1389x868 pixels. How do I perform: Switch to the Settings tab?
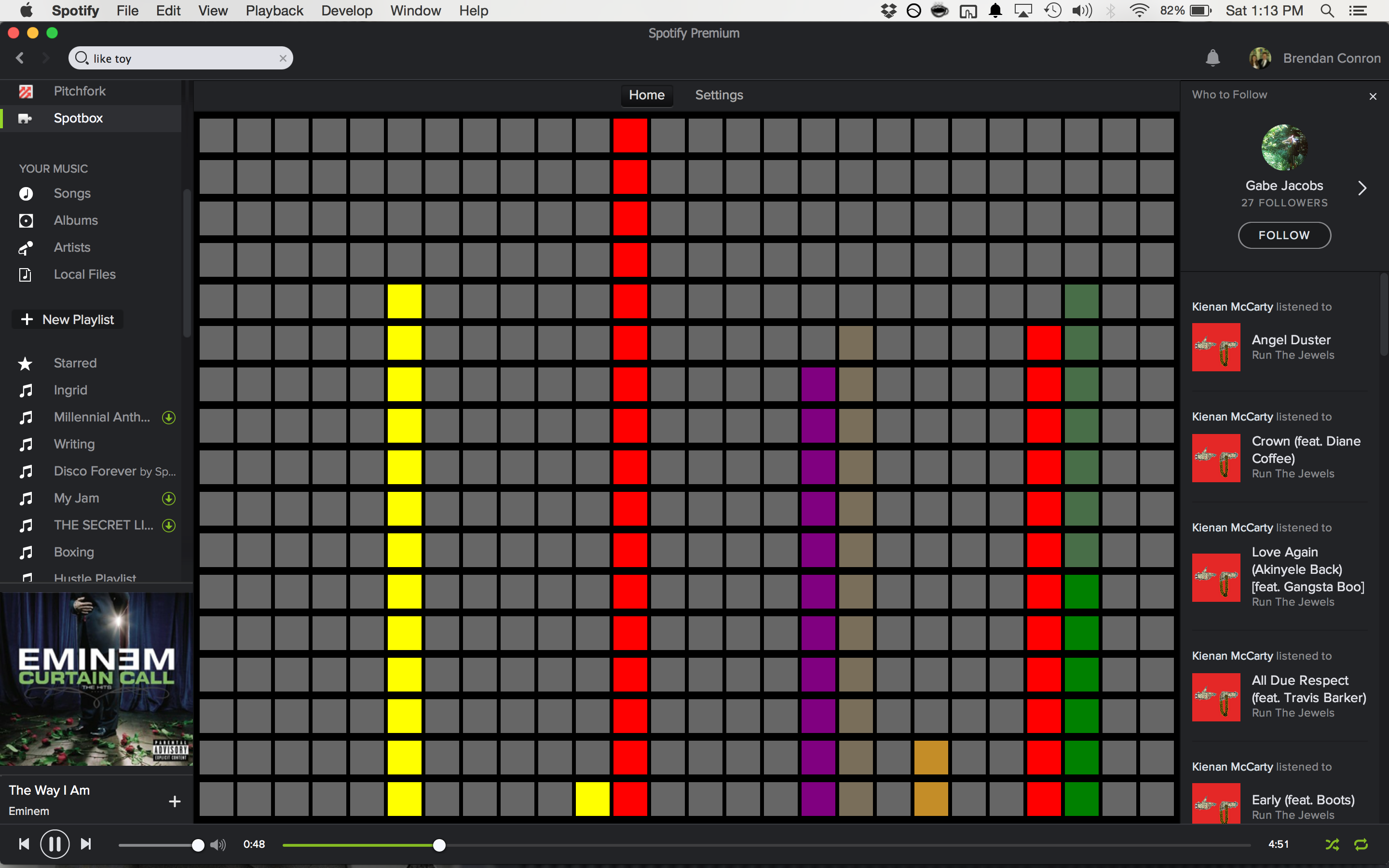point(719,95)
